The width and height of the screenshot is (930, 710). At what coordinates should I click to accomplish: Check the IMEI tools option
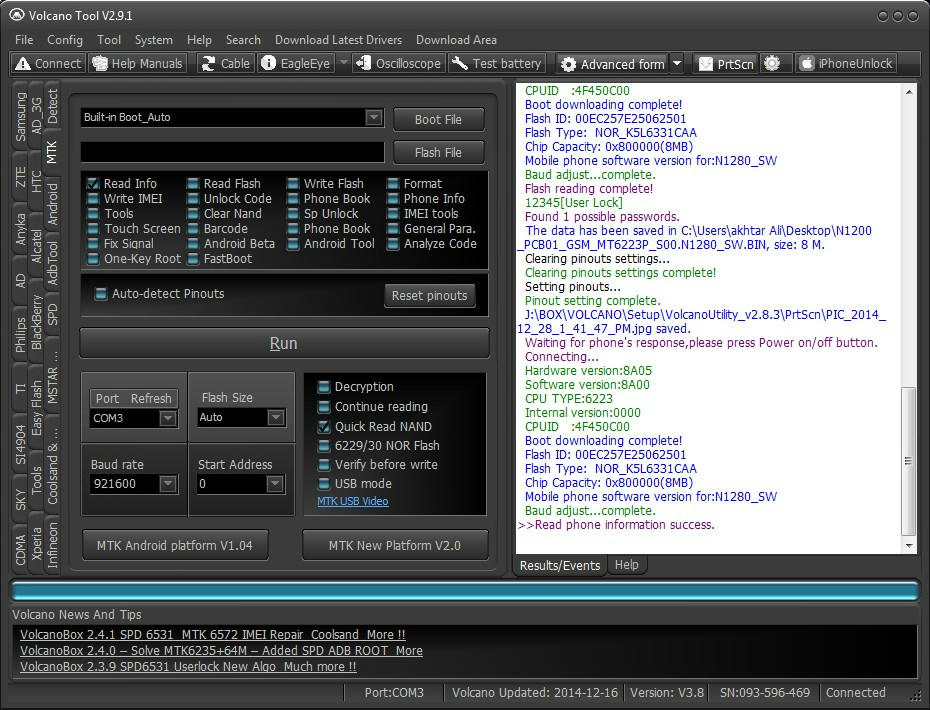393,214
